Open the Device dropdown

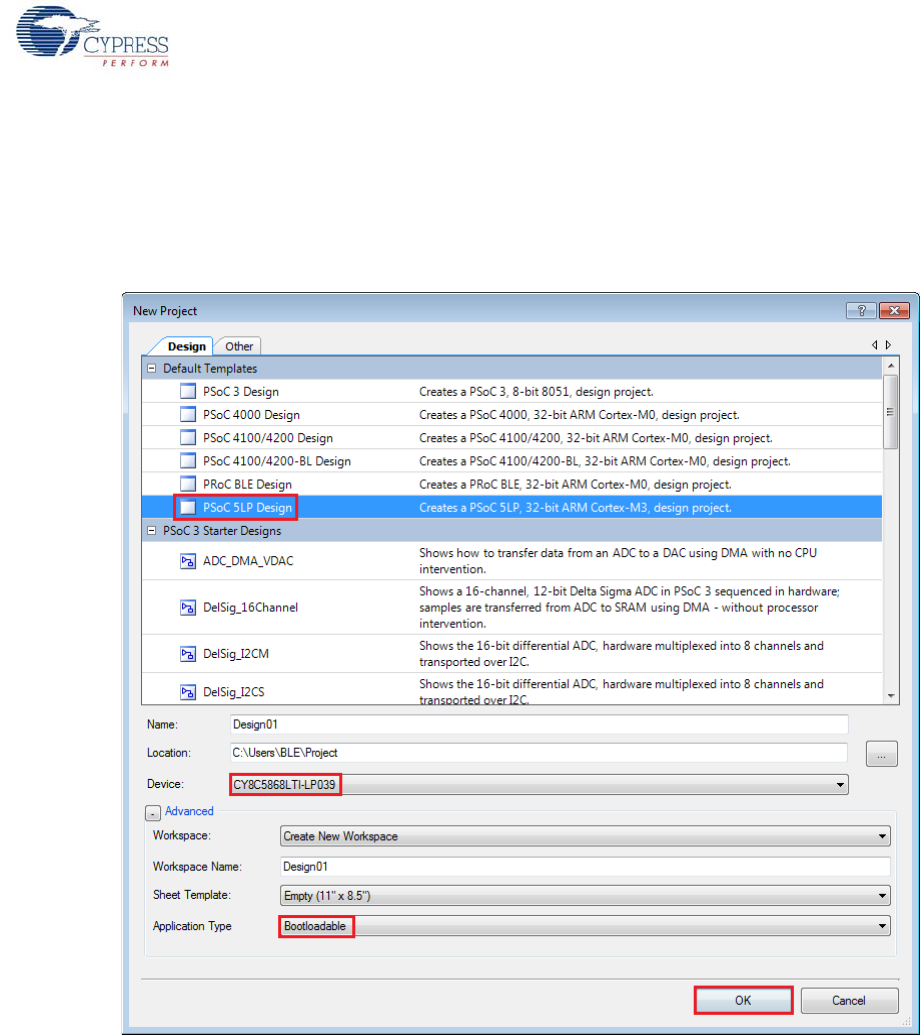(x=840, y=784)
